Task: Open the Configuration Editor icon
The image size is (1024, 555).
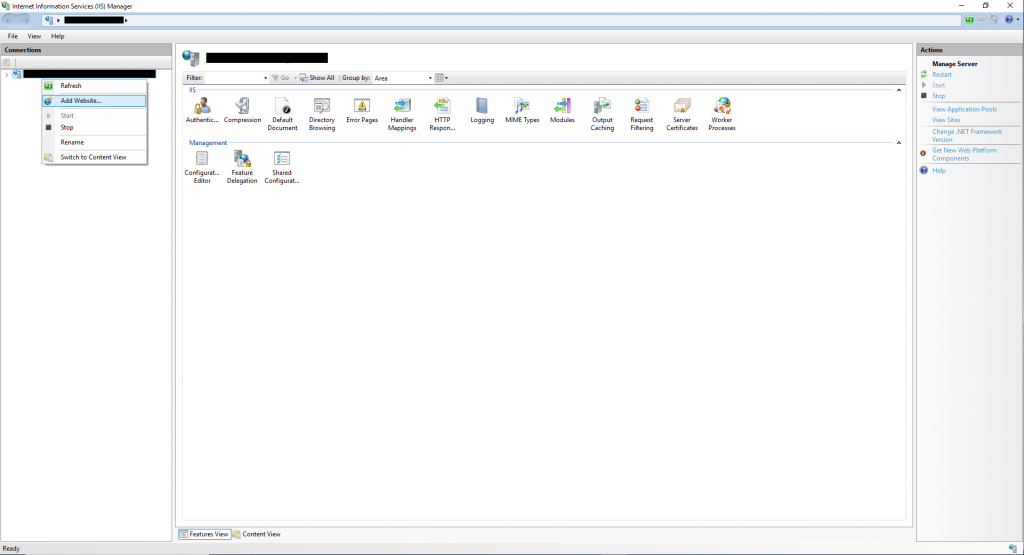Action: (202, 159)
